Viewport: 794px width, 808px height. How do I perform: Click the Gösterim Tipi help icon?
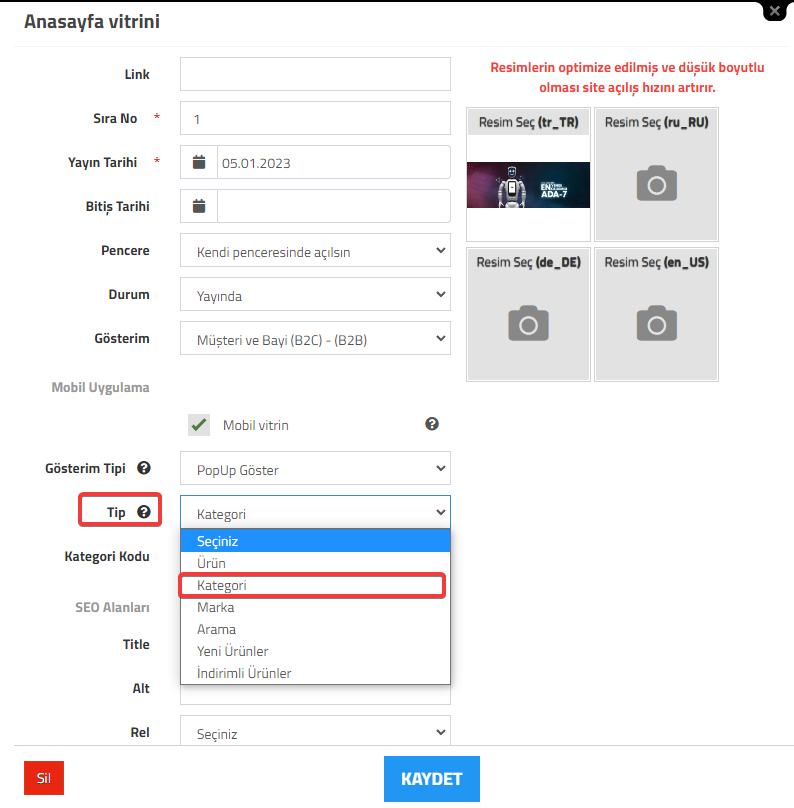[x=144, y=468]
